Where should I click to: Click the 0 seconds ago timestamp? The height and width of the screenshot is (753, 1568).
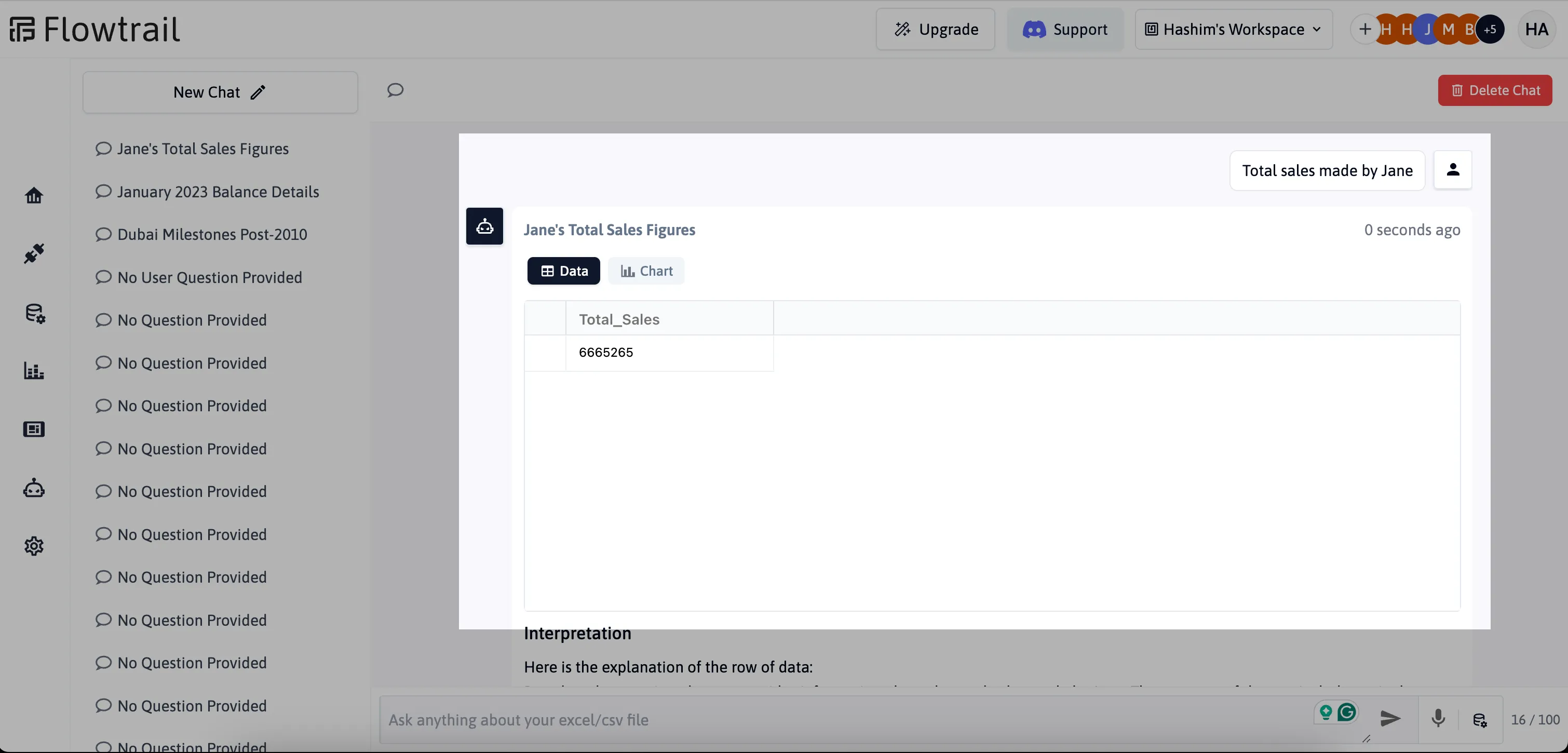tap(1412, 230)
